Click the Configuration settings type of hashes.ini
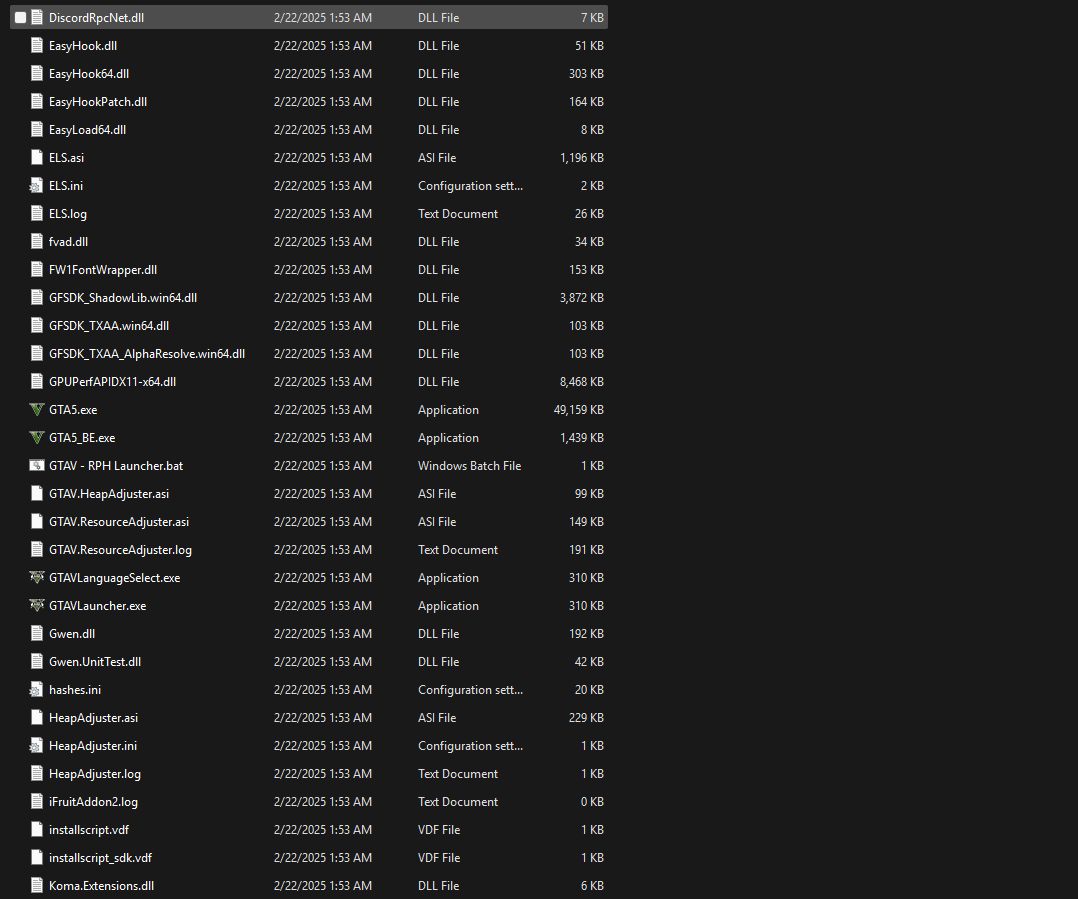 [470, 689]
